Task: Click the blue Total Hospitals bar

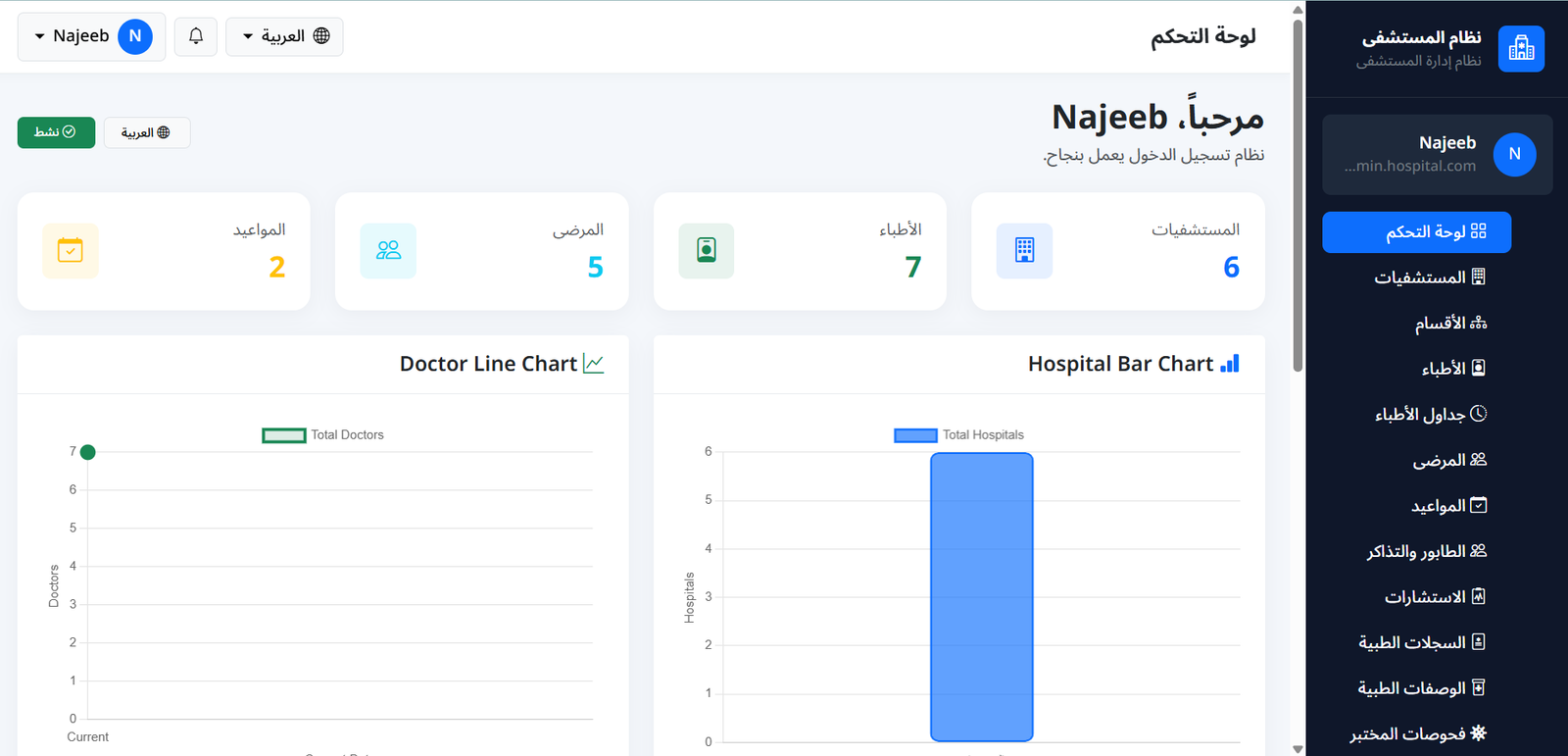Action: 982,597
